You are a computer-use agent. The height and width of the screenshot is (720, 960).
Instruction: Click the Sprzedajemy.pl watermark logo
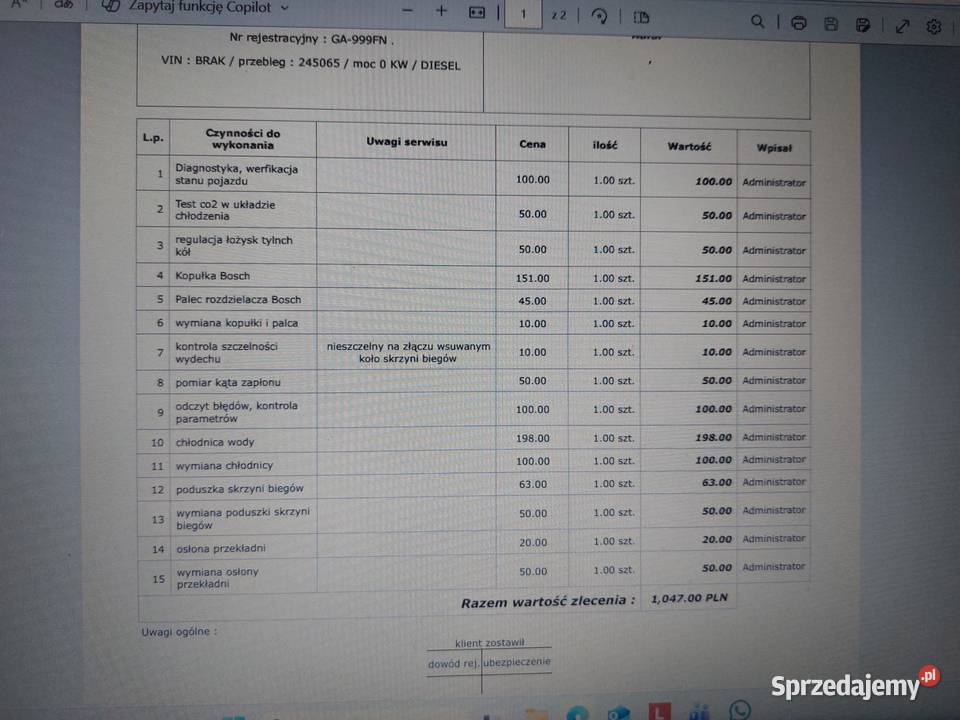pos(855,684)
